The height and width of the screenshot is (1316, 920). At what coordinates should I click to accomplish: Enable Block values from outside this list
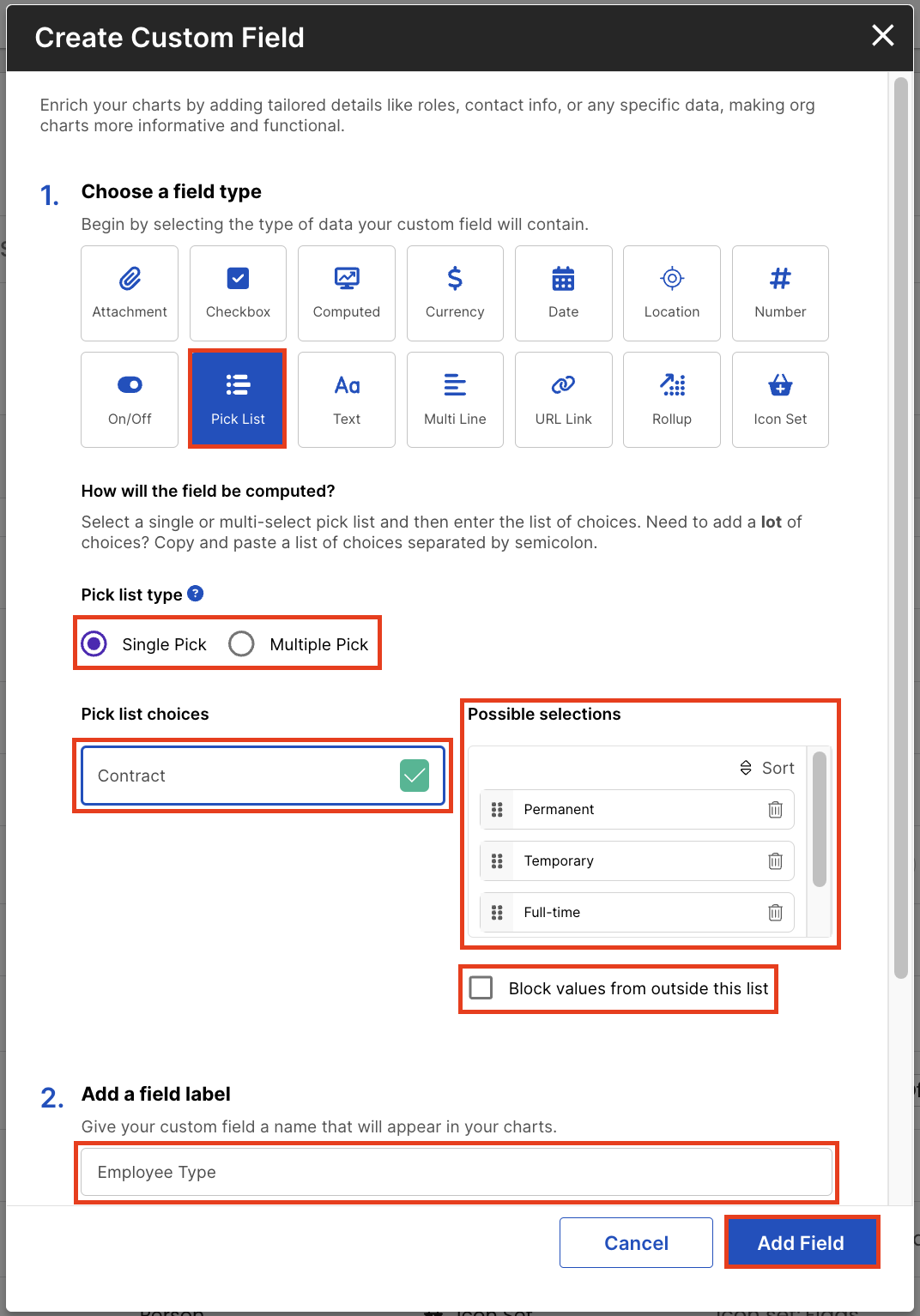pos(481,987)
